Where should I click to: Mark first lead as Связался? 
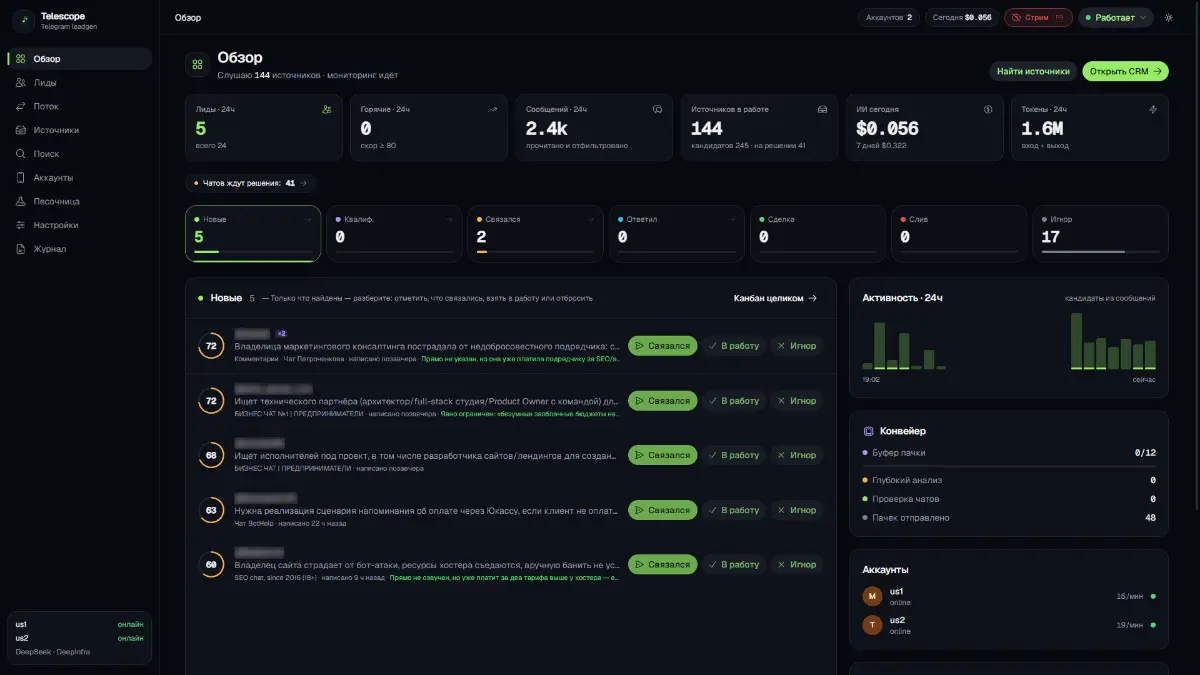click(x=662, y=346)
